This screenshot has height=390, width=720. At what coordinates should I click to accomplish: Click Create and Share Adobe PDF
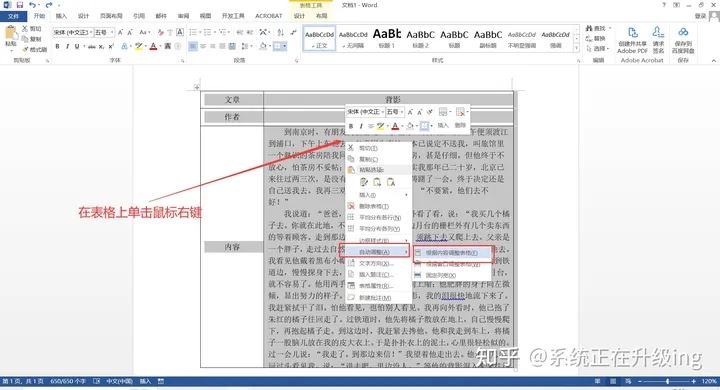(x=632, y=40)
